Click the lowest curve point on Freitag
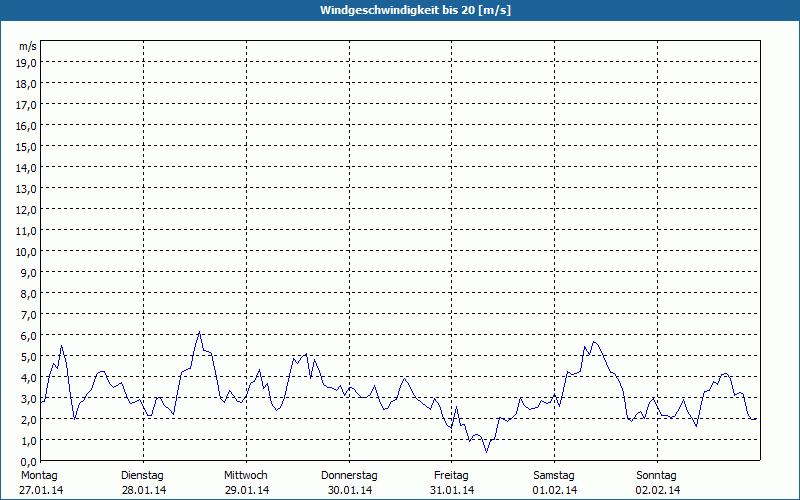Image resolution: width=800 pixels, height=500 pixels. (487, 451)
